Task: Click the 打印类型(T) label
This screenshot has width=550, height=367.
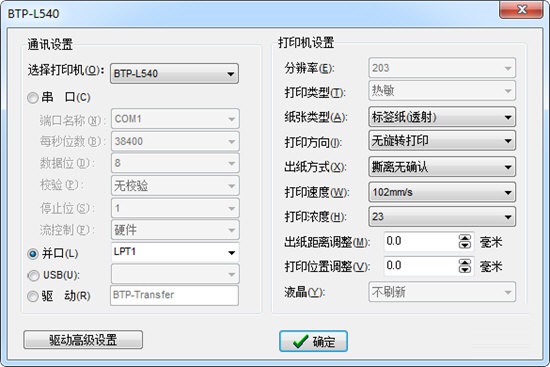Action: (x=315, y=92)
